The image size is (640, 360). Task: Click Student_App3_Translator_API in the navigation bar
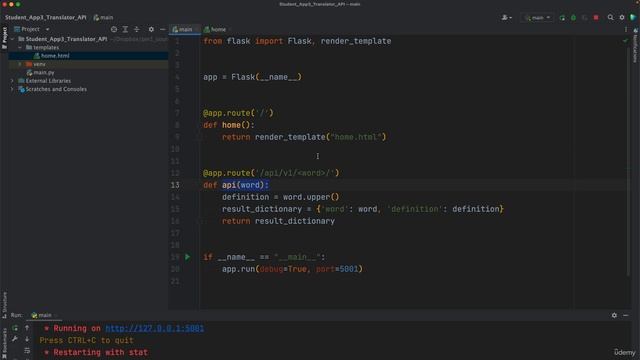click(46, 18)
